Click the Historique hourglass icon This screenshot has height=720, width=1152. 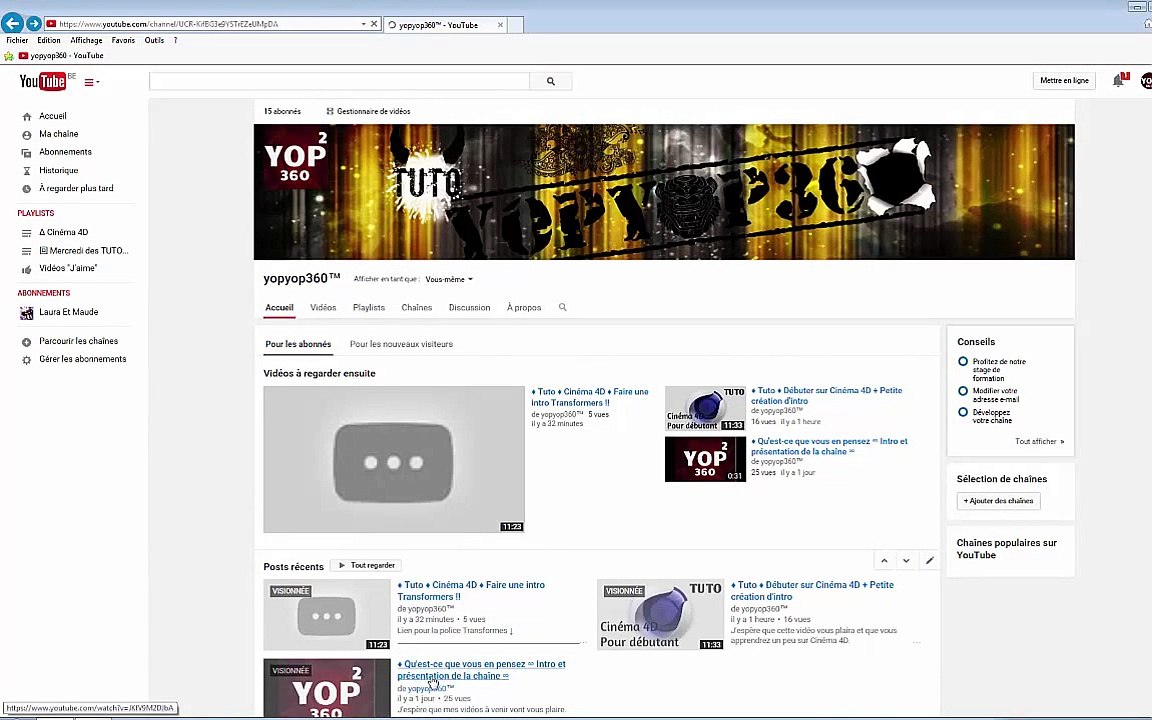[26, 170]
